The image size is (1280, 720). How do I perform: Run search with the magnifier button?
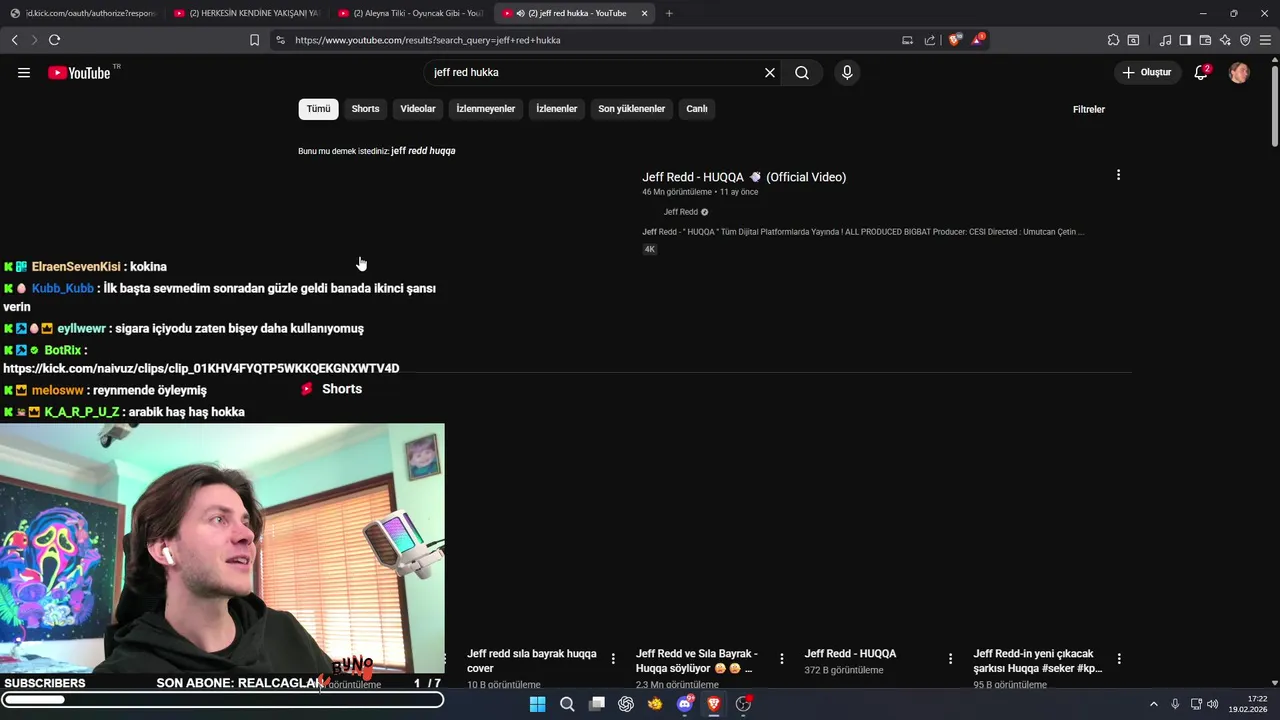(x=802, y=72)
